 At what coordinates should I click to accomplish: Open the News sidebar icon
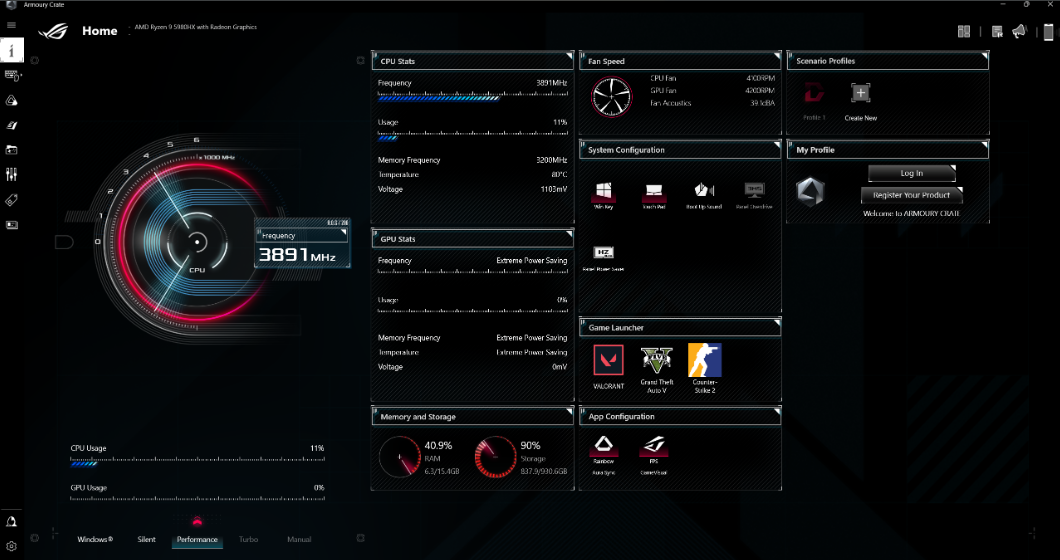pos(11,225)
